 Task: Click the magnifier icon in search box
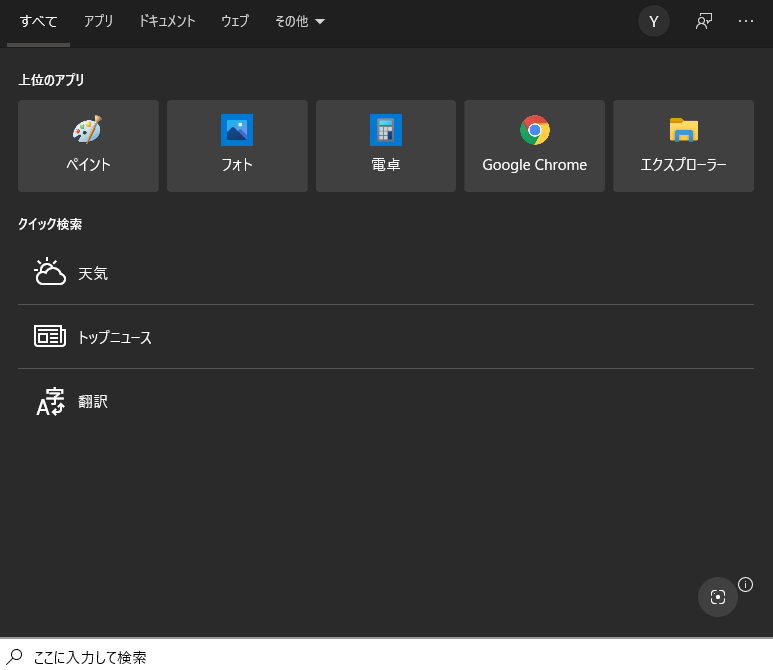(x=14, y=657)
